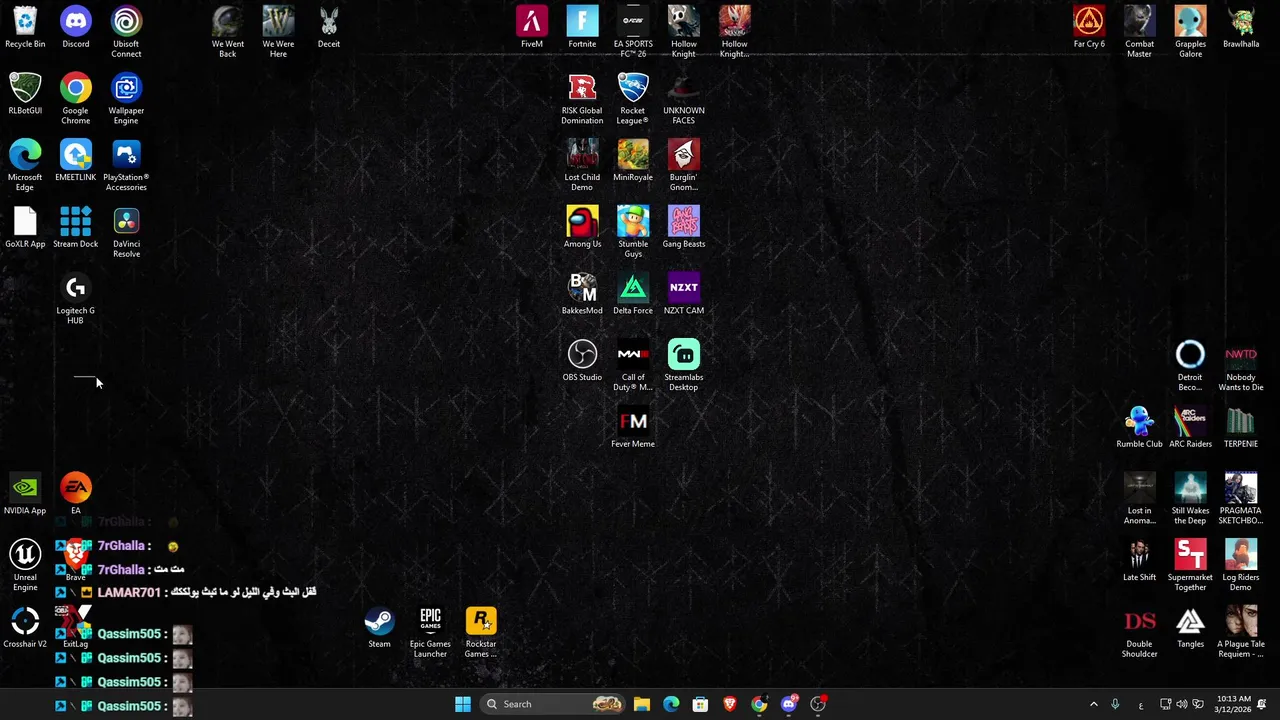Screen dimensions: 1280x720
Task: Open the Lost Child Demo icon
Action: [x=582, y=165]
